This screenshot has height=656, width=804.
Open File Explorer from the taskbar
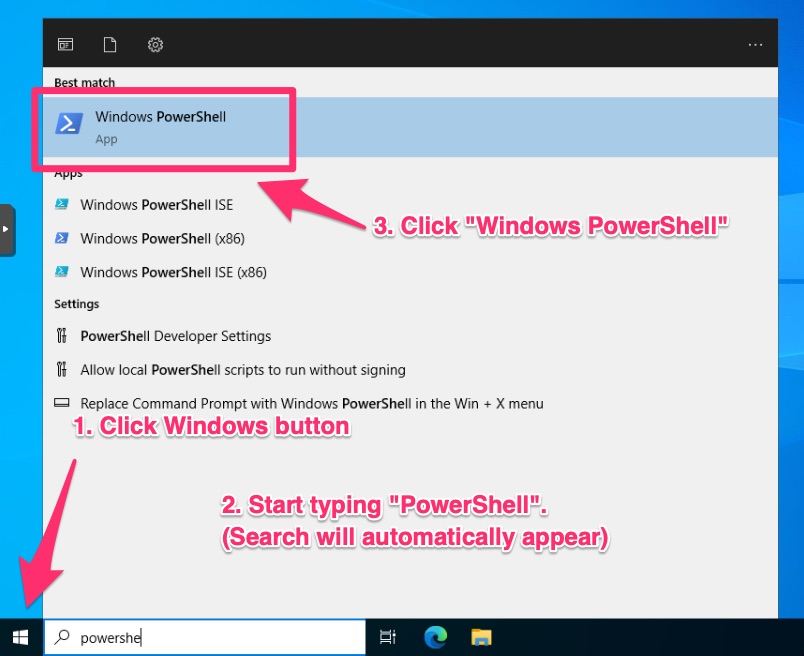(x=481, y=637)
